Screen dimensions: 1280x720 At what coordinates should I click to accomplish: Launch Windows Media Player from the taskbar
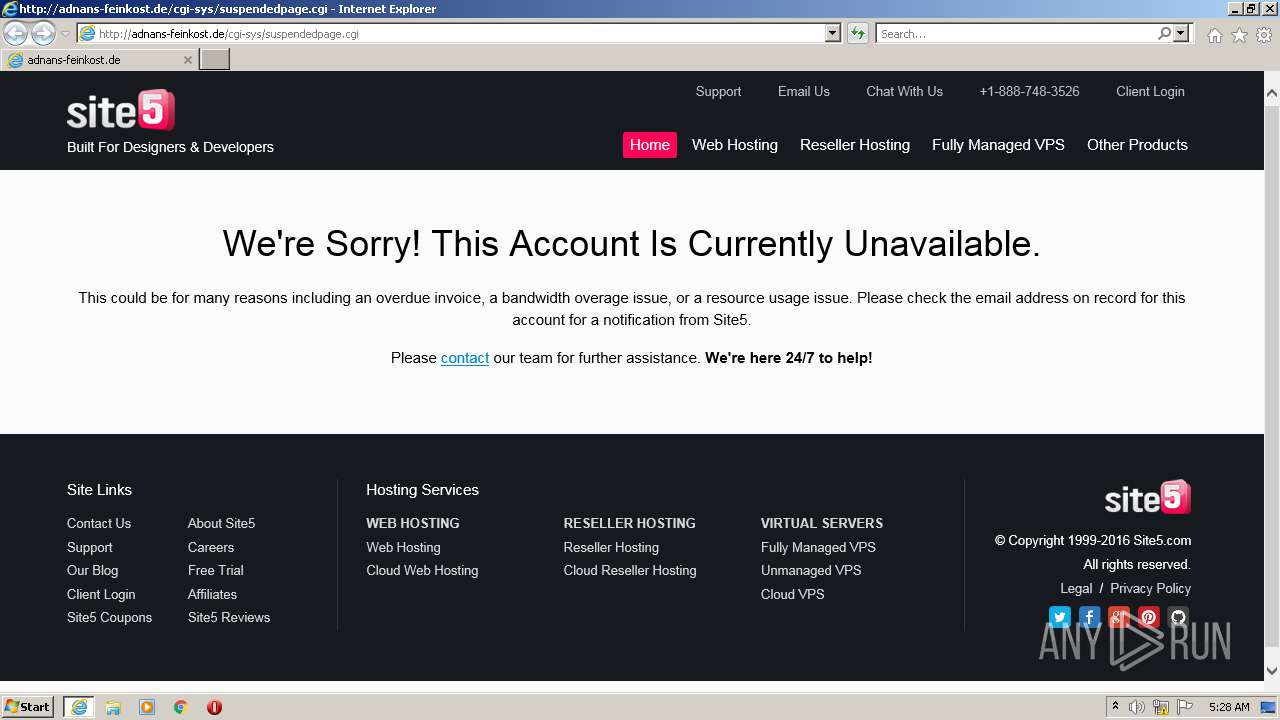click(x=147, y=707)
